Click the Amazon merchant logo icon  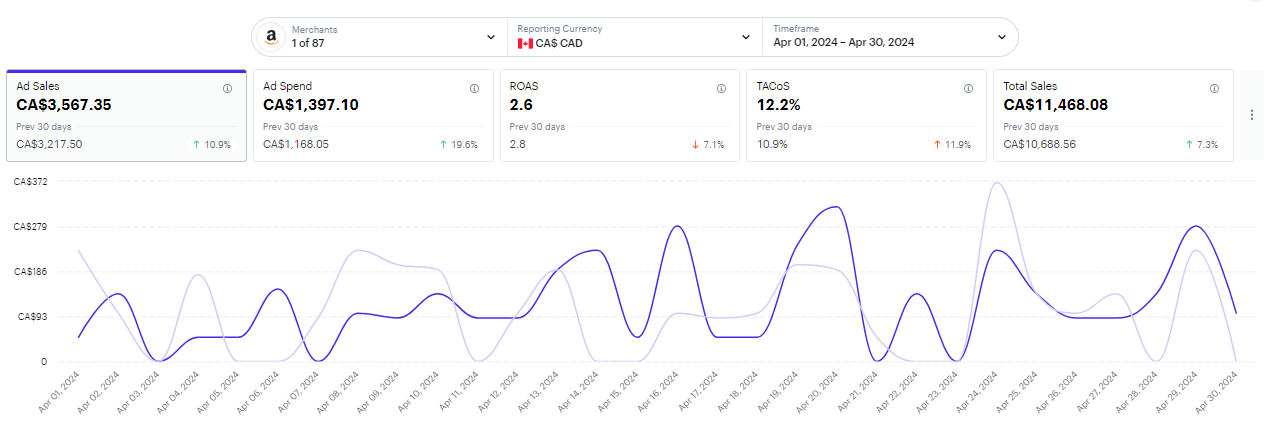click(270, 36)
